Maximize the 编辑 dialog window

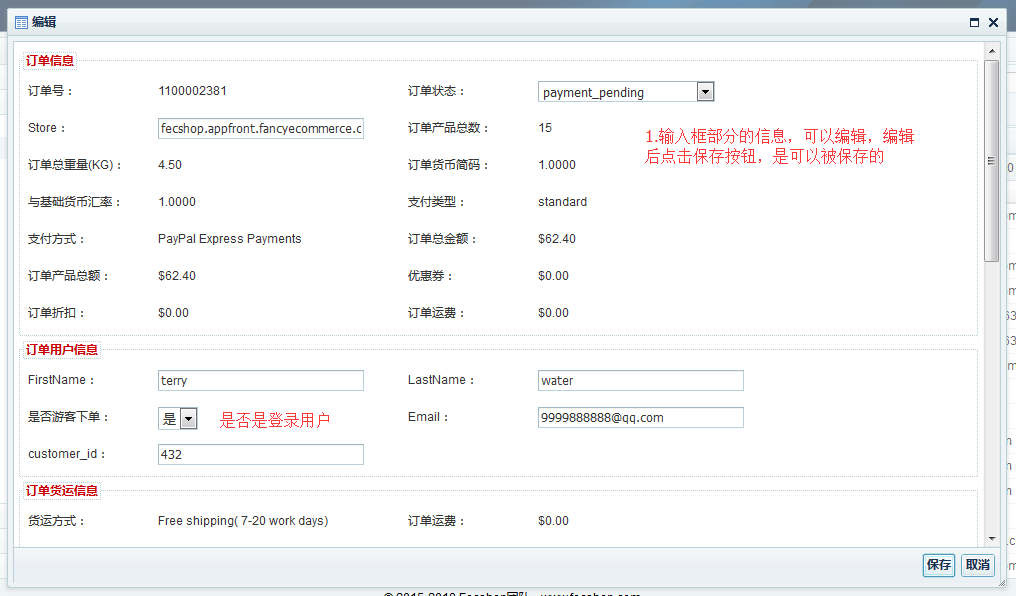974,23
